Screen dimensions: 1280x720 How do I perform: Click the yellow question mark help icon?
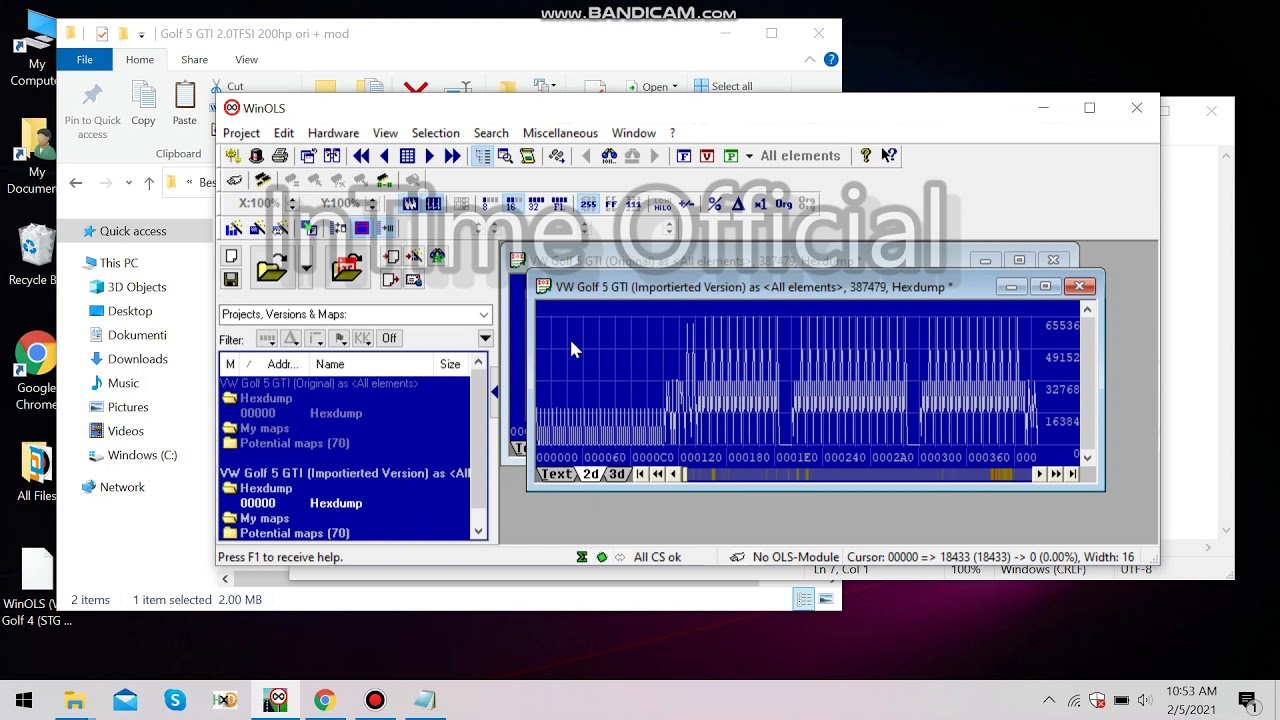click(x=866, y=155)
